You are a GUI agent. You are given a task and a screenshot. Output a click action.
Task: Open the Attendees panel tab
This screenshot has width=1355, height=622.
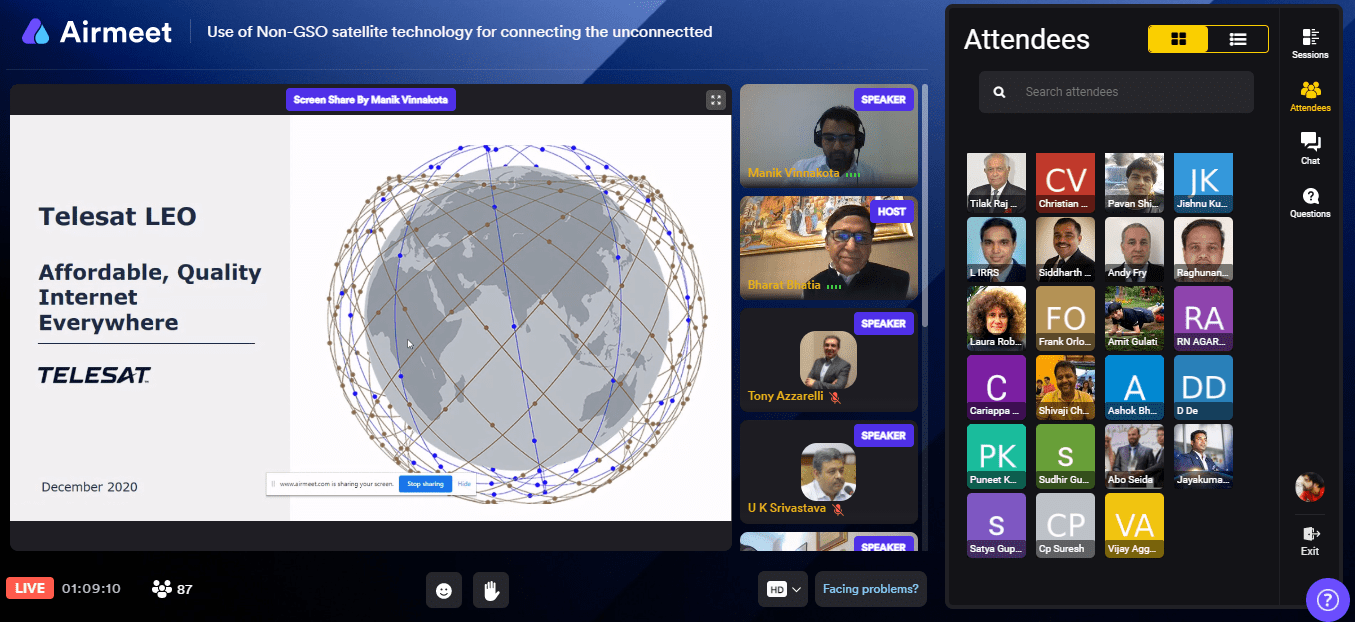1310,97
